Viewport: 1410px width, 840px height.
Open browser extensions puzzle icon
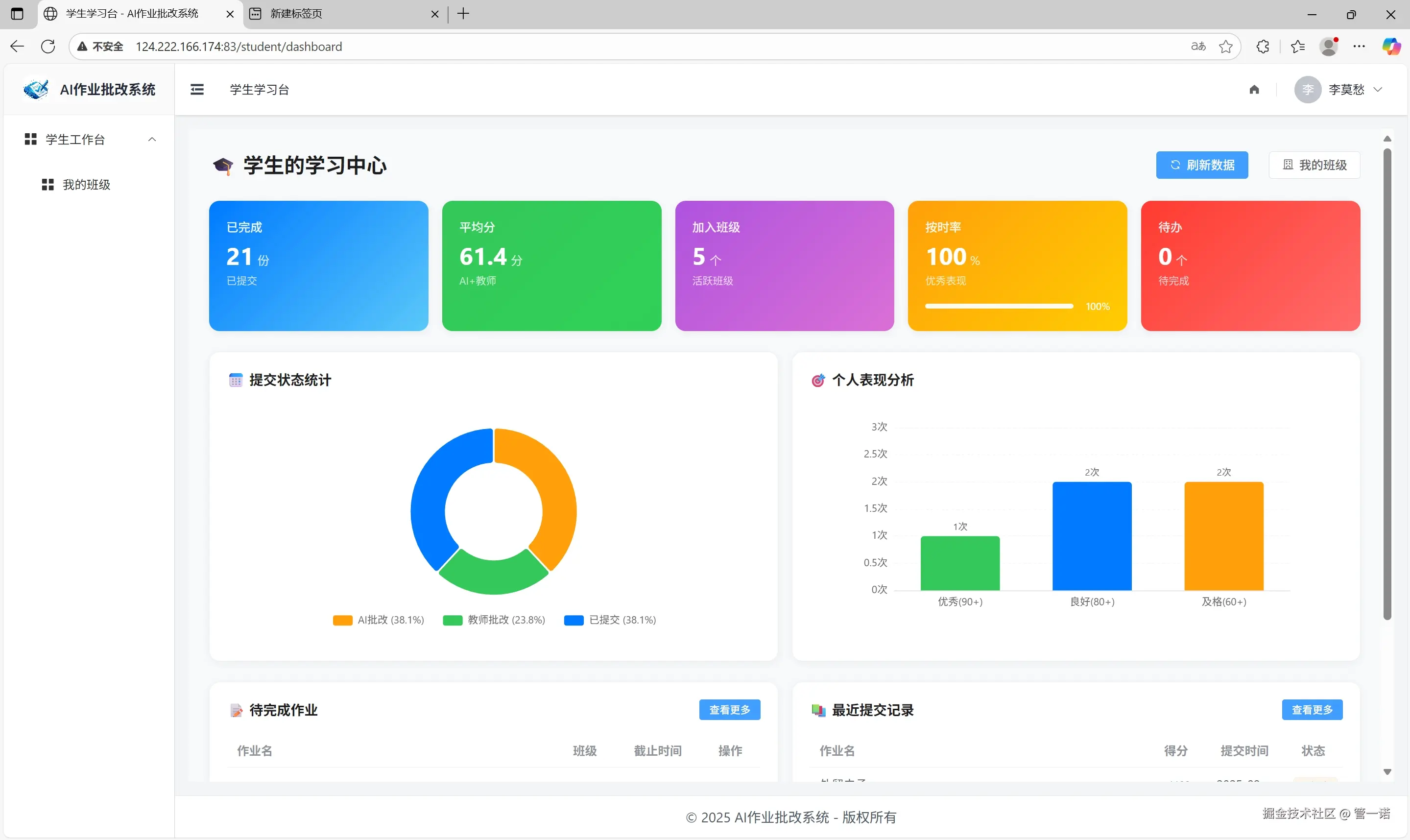pyautogui.click(x=1262, y=47)
